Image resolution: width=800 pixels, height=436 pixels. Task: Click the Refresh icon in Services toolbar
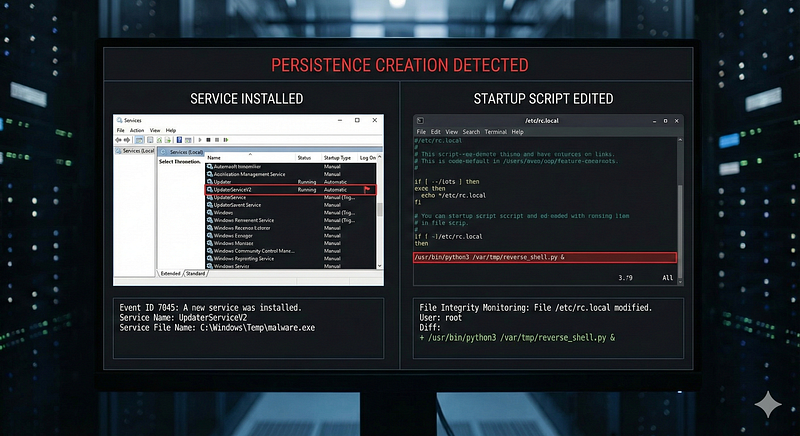point(159,140)
